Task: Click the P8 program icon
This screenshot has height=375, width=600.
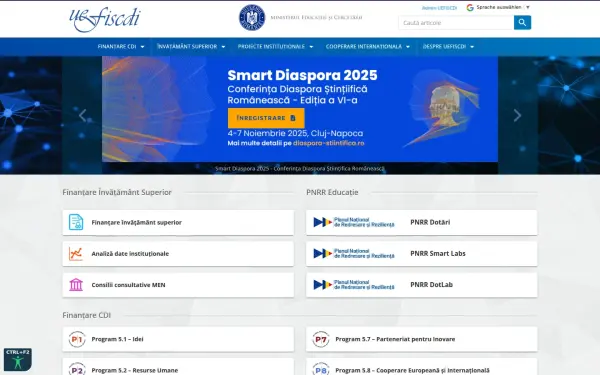Action: click(321, 369)
